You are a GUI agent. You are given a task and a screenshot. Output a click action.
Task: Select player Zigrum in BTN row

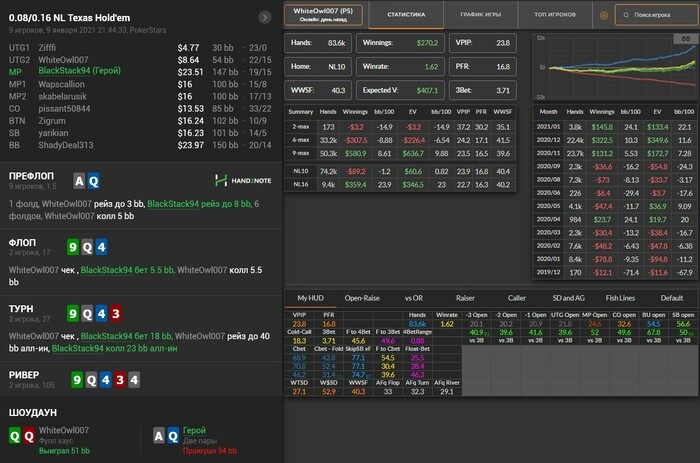(52, 121)
